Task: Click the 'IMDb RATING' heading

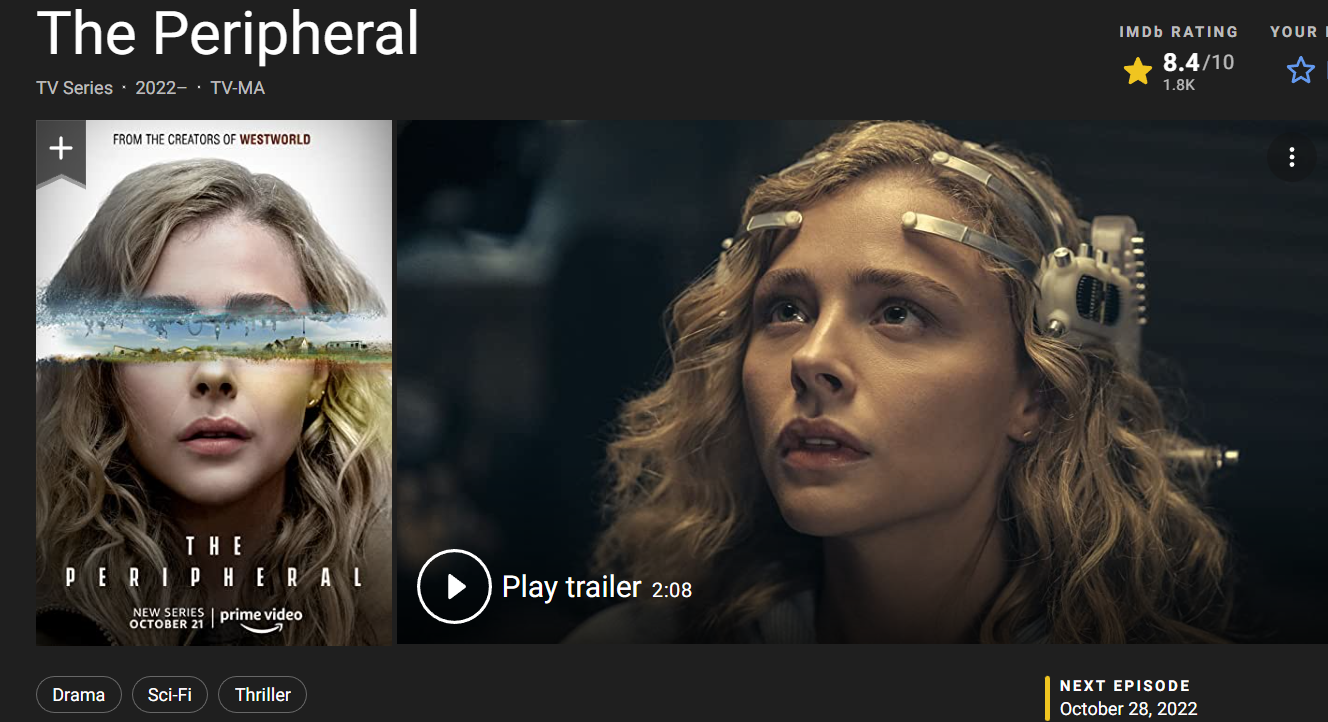Action: click(1179, 32)
